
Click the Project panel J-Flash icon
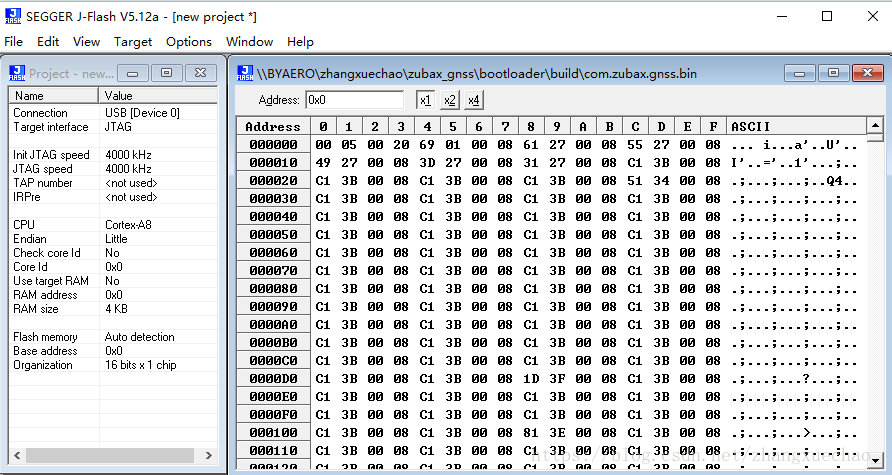point(16,73)
